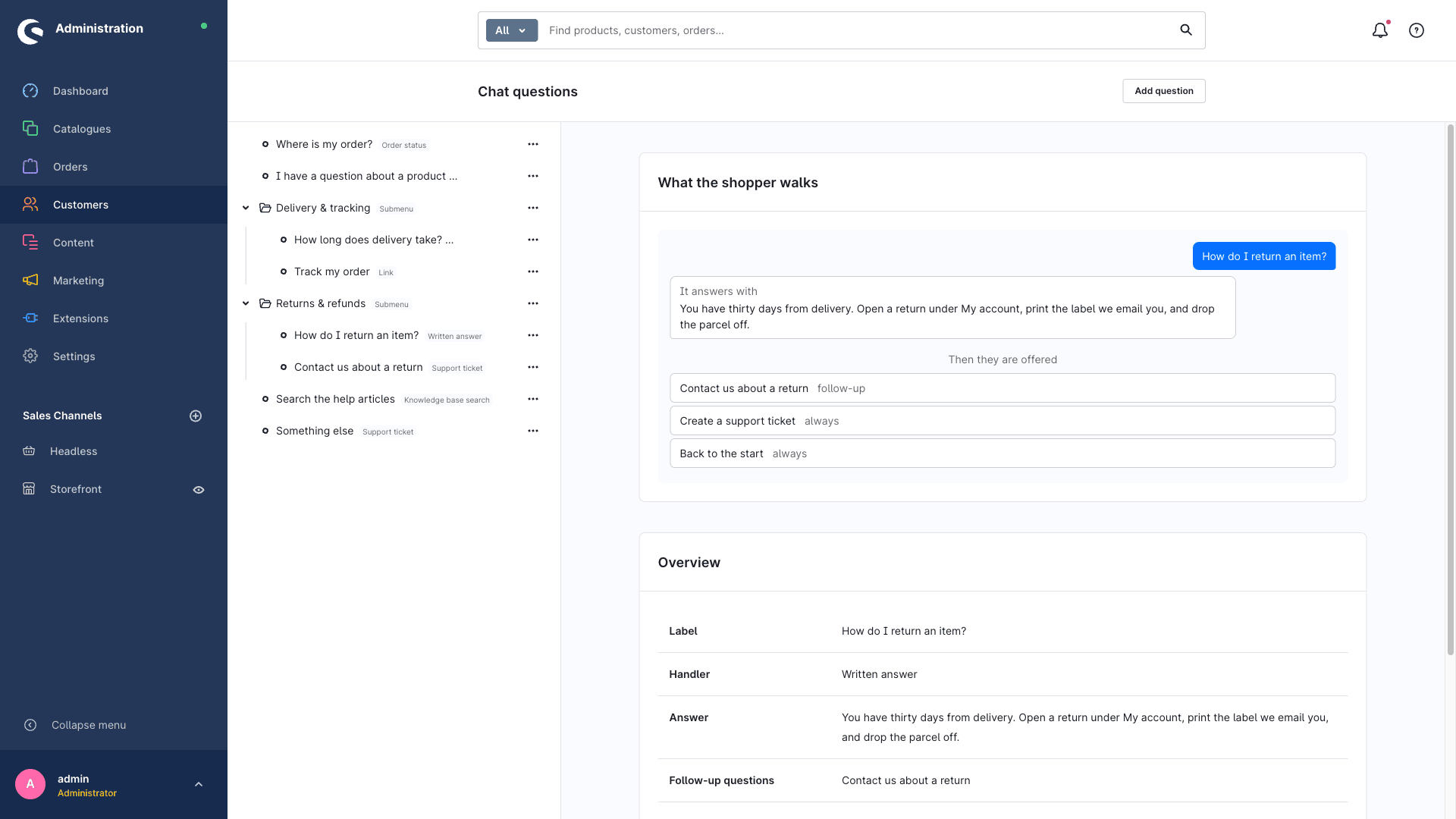
Task: Click the Orders bag icon
Action: 30,167
